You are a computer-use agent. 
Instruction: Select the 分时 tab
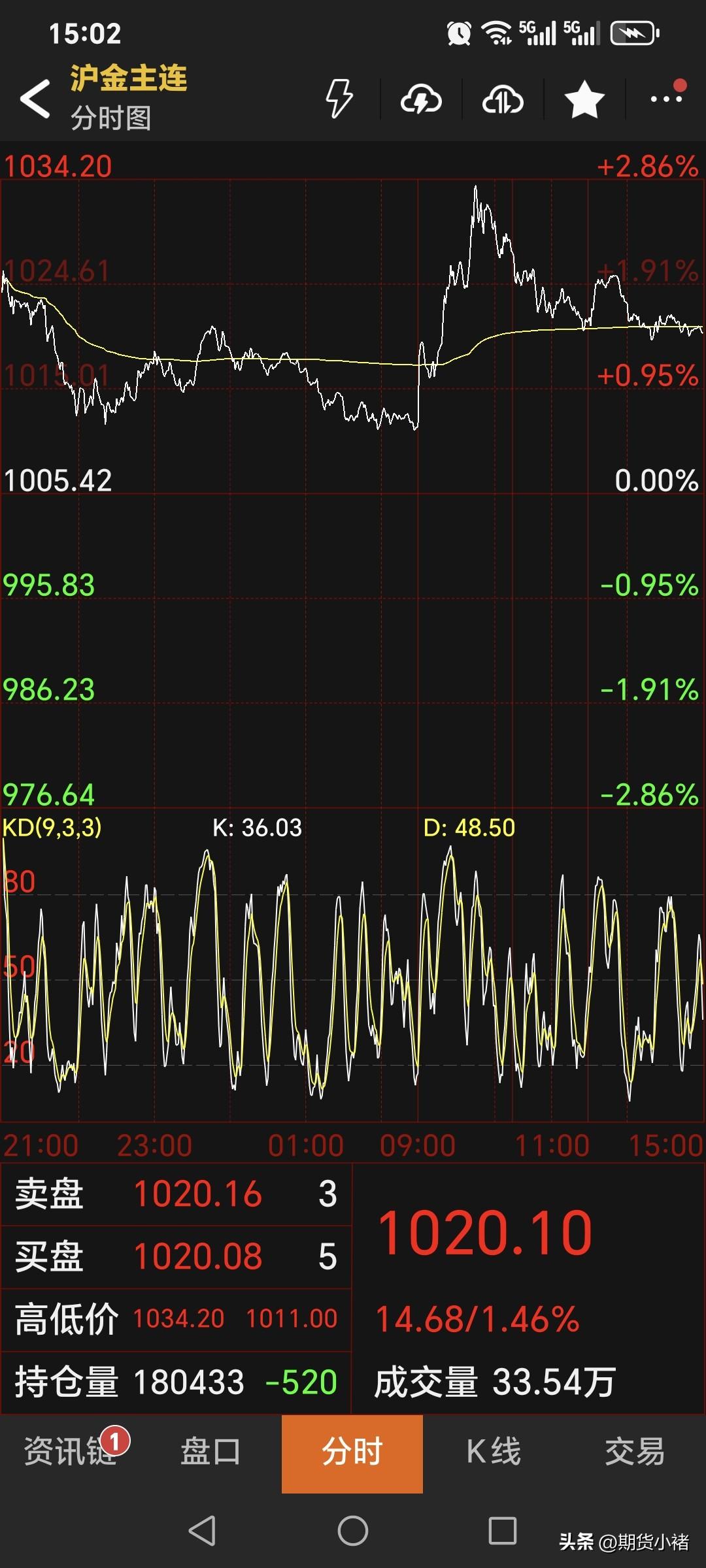point(352,1454)
